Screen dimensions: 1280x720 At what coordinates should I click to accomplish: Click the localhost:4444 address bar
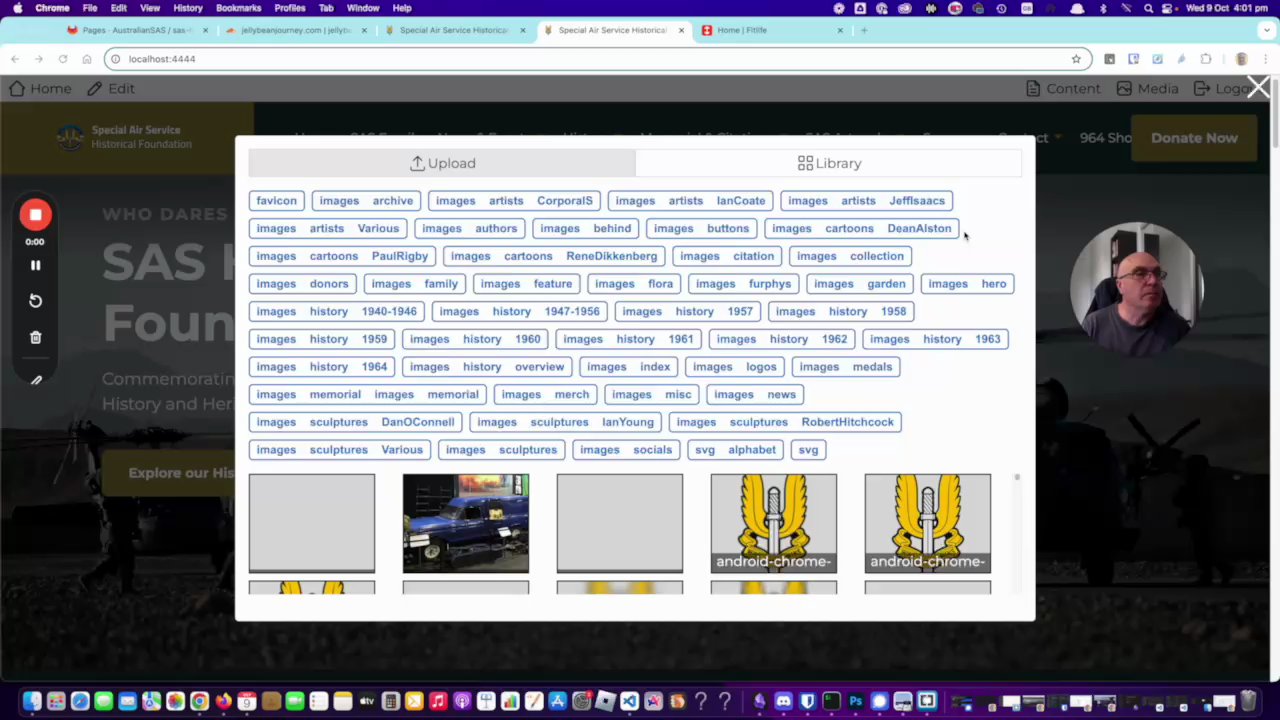(595, 59)
